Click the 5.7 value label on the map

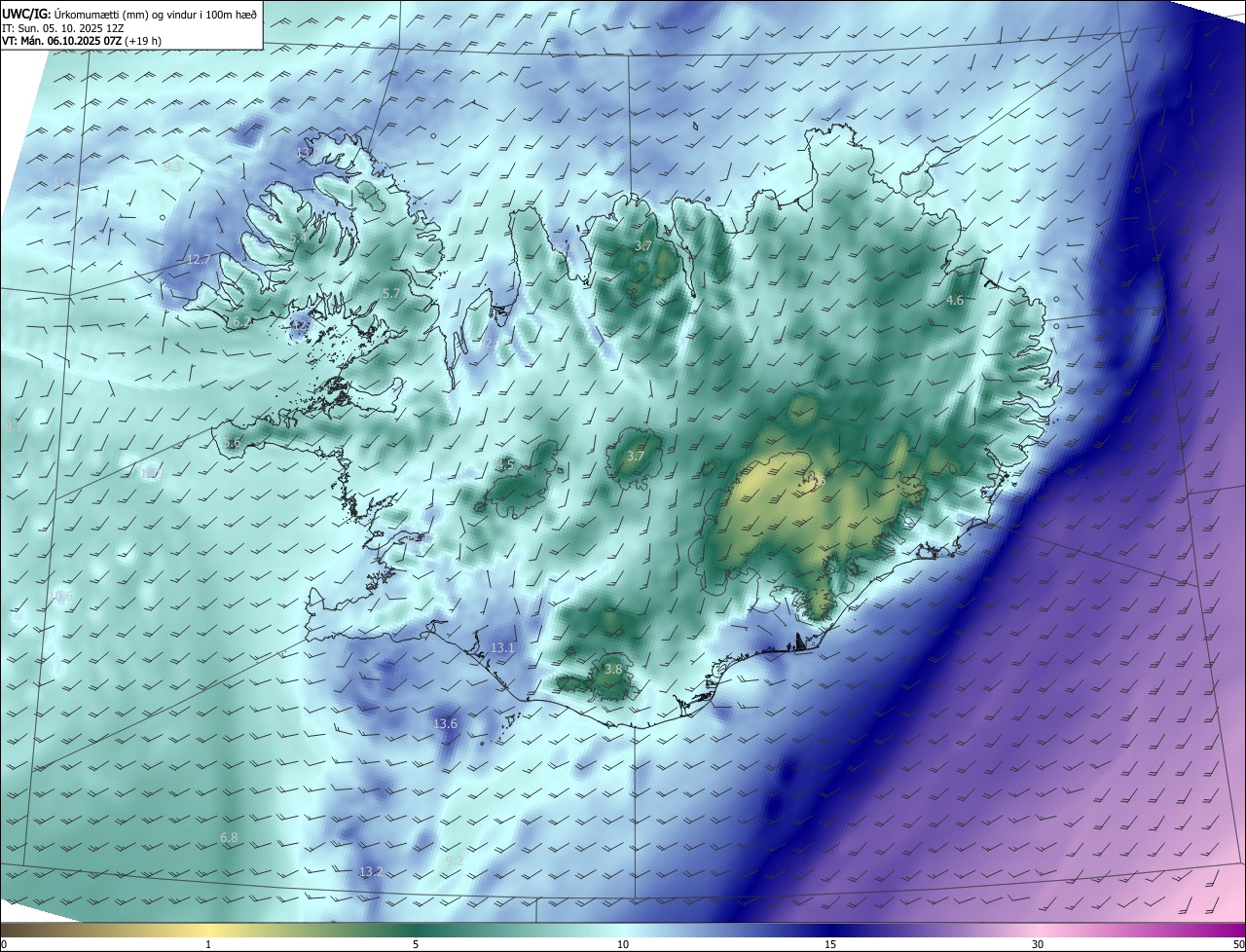(x=391, y=293)
